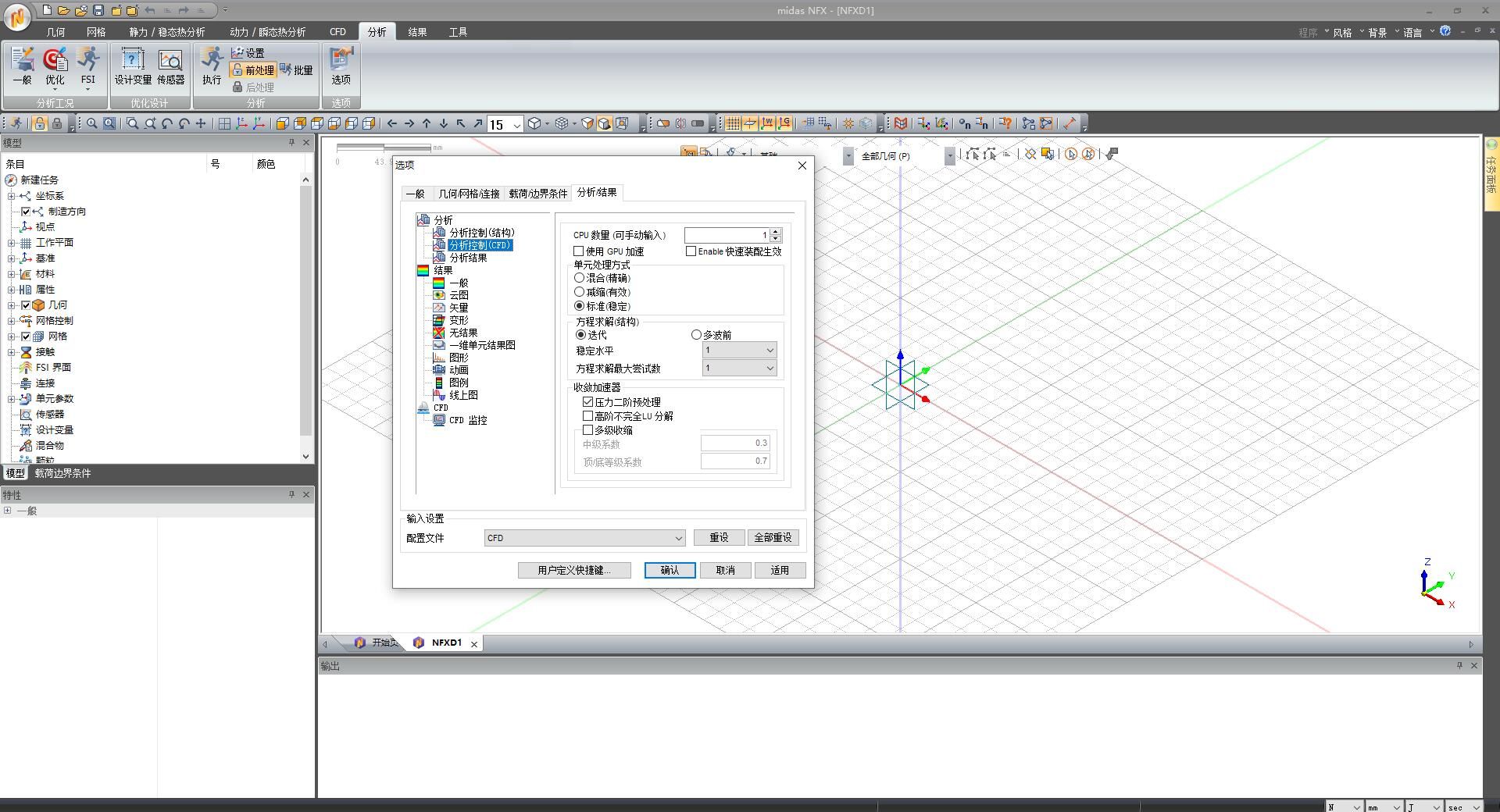1500x812 pixels.
Task: Open the 稳定水平 dropdown
Action: [x=738, y=351]
